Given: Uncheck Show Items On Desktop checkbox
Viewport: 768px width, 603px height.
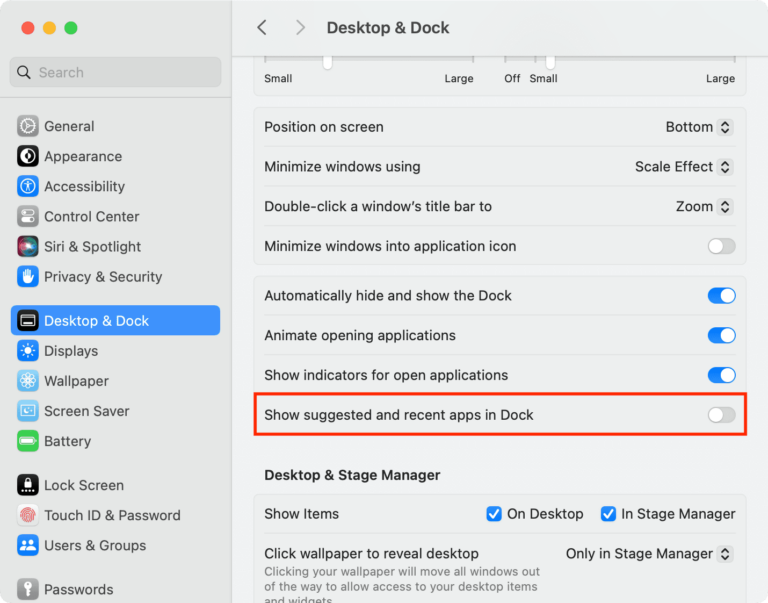Looking at the screenshot, I should 494,514.
